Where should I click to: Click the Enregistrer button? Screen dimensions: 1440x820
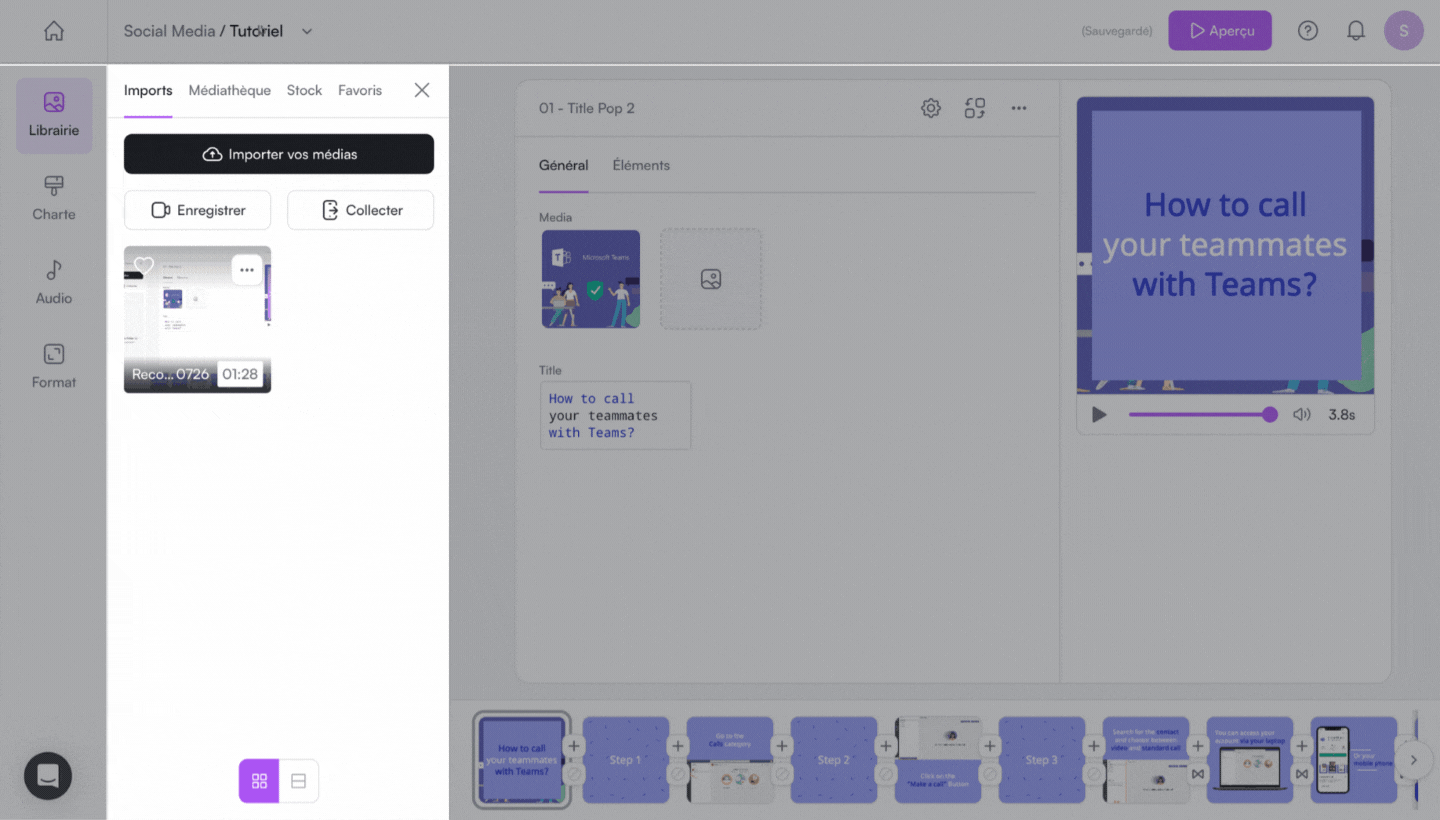coord(197,210)
